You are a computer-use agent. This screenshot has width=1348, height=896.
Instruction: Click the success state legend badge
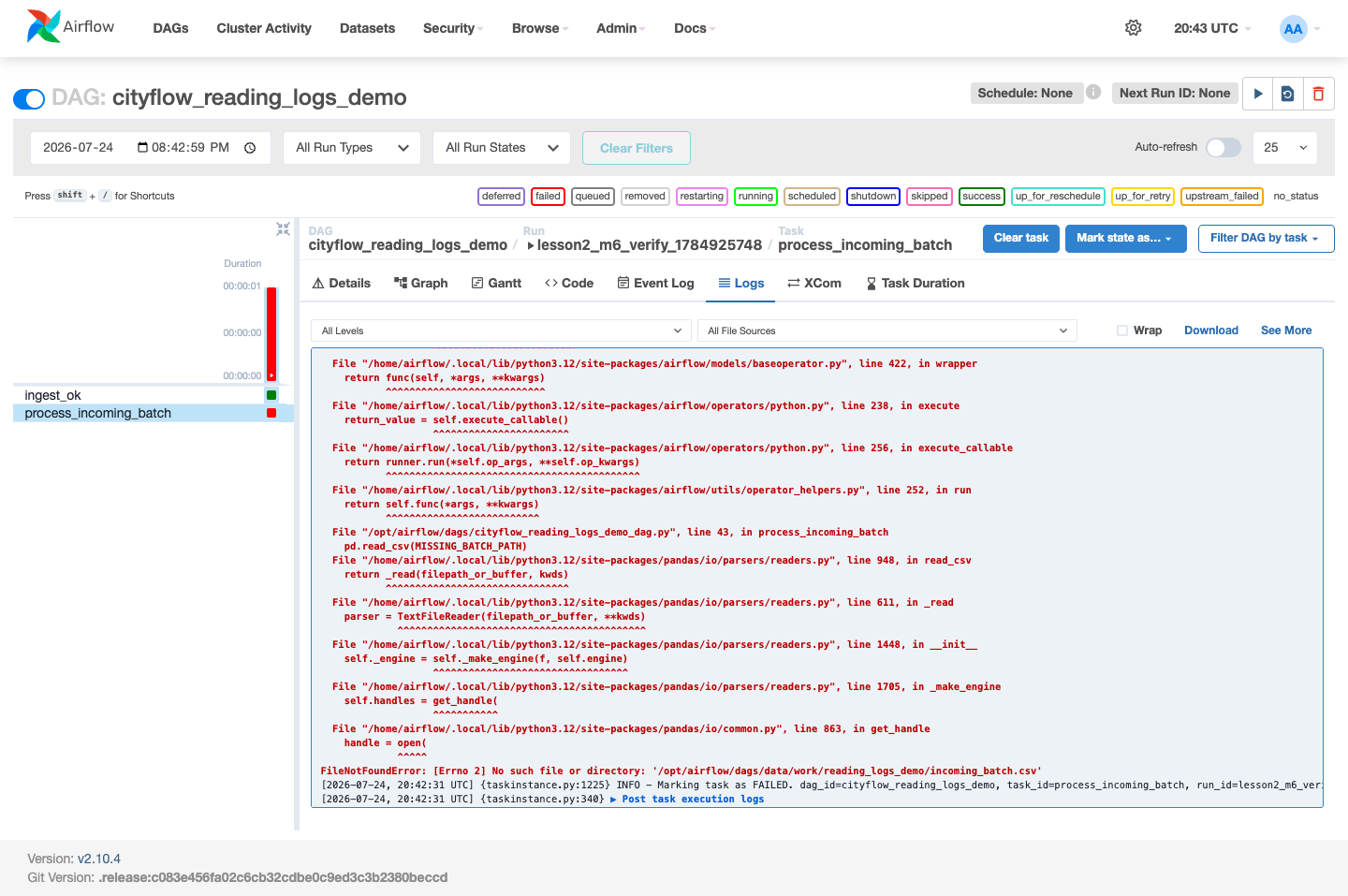(981, 196)
